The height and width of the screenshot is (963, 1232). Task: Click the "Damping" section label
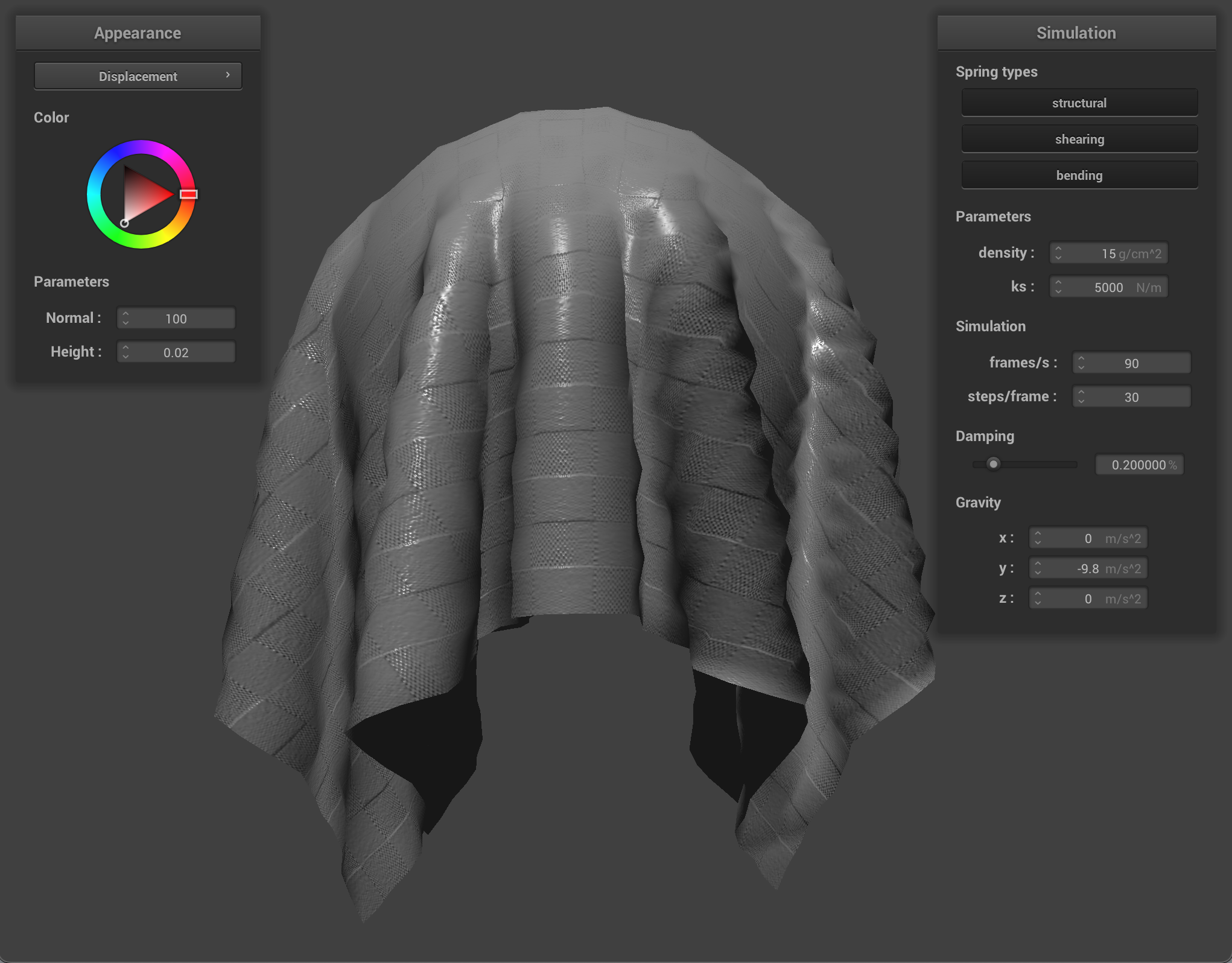985,436
